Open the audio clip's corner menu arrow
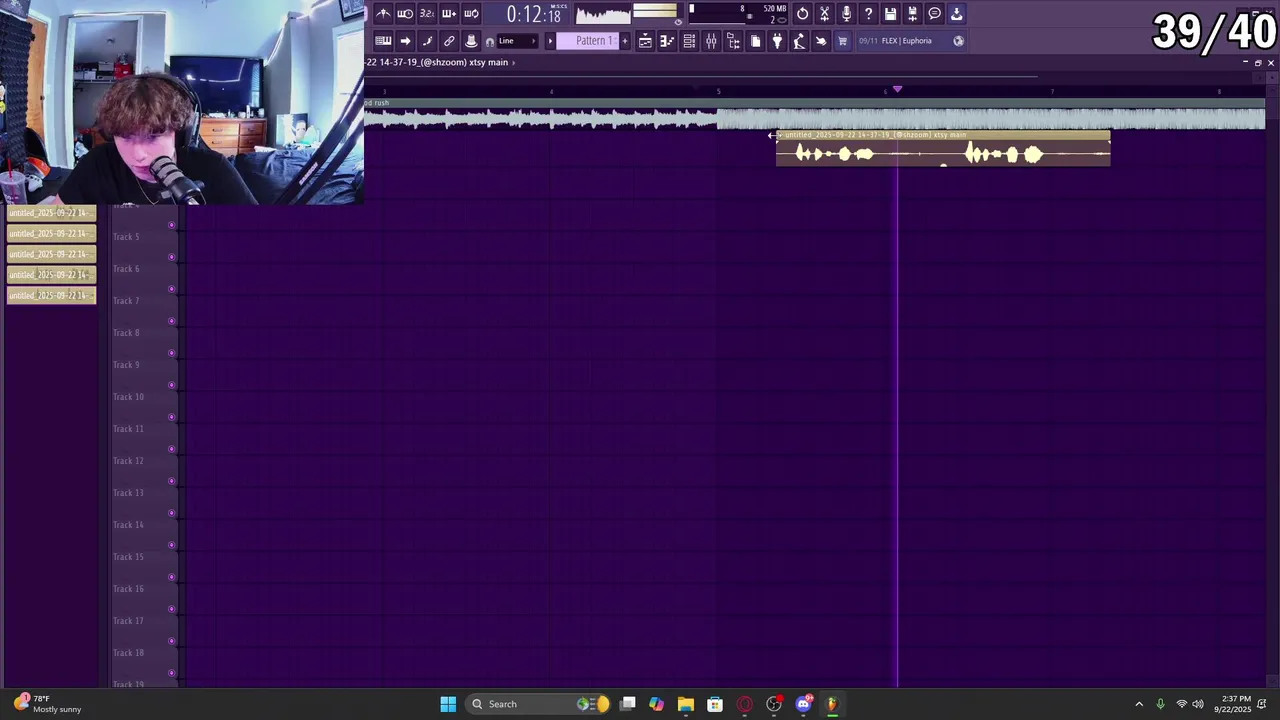This screenshot has height=720, width=1280. click(x=781, y=135)
